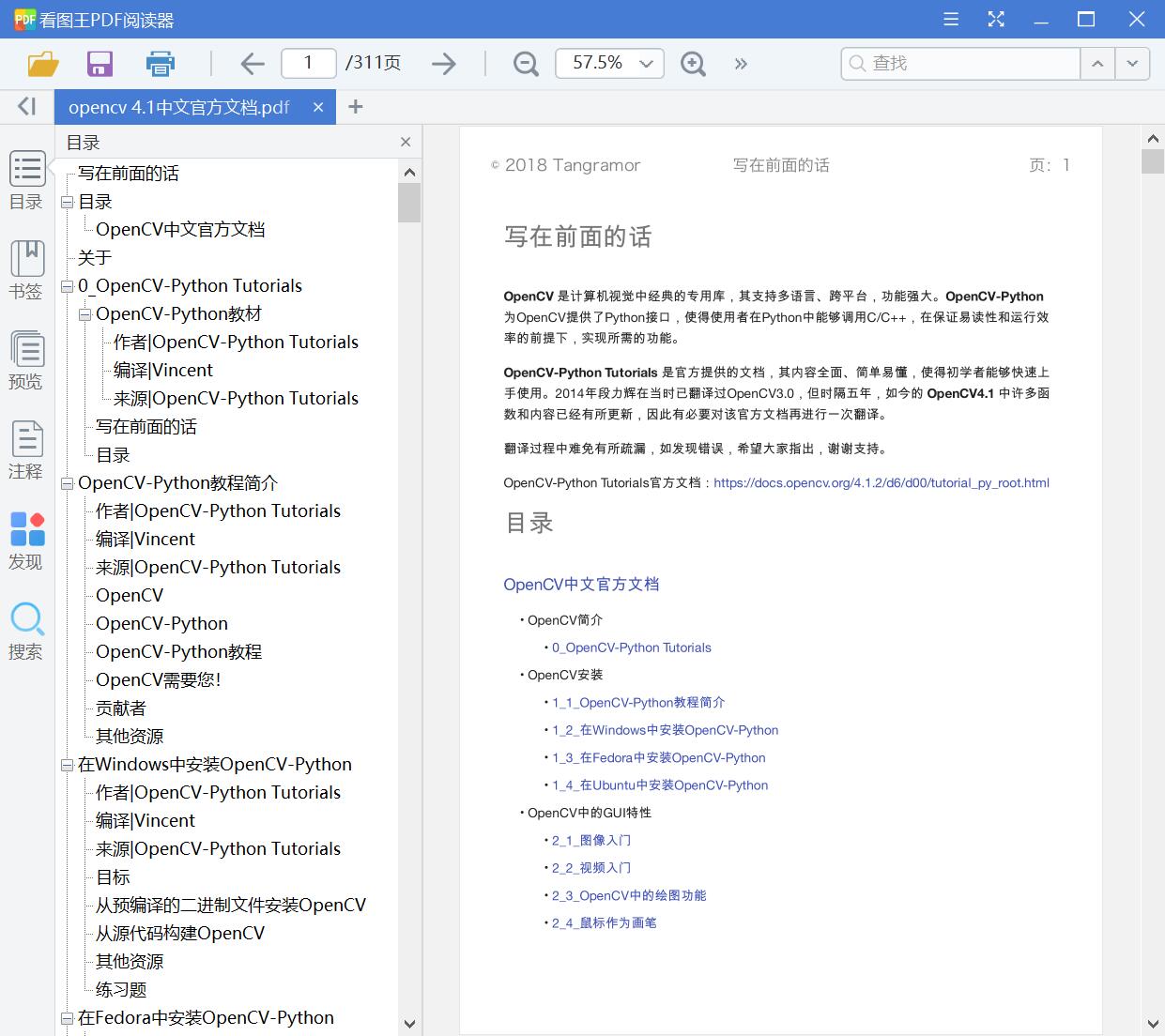This screenshot has height=1036, width=1165.
Task: Save the document using the save icon
Action: click(100, 63)
